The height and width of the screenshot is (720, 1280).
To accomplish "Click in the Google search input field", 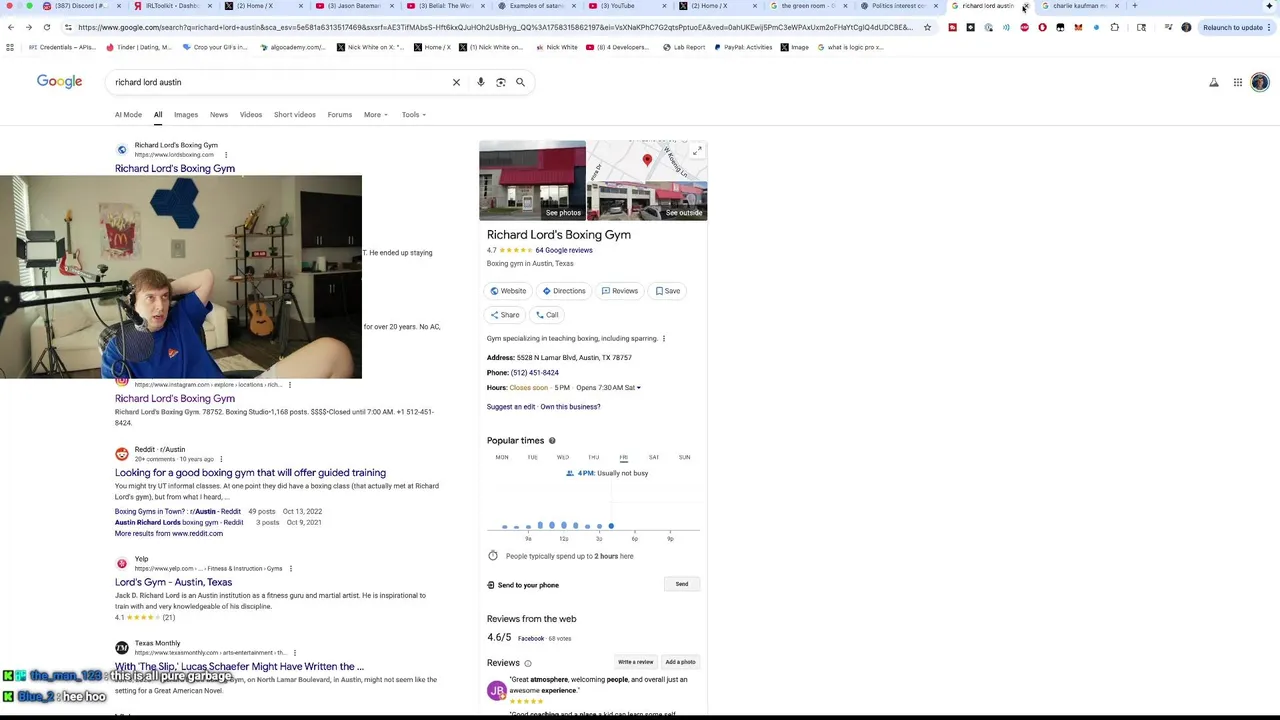I will pos(280,82).
